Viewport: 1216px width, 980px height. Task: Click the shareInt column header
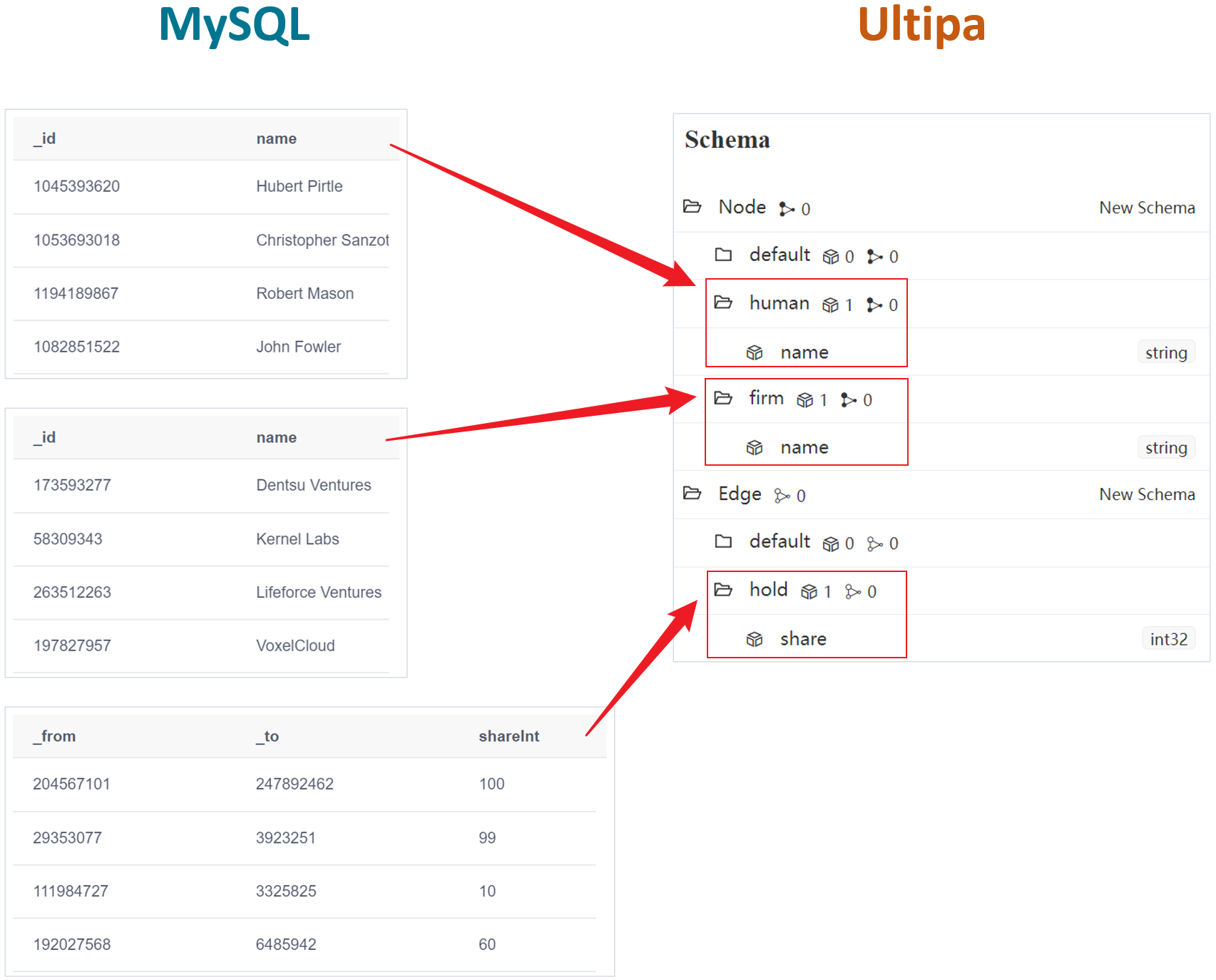pyautogui.click(x=509, y=736)
